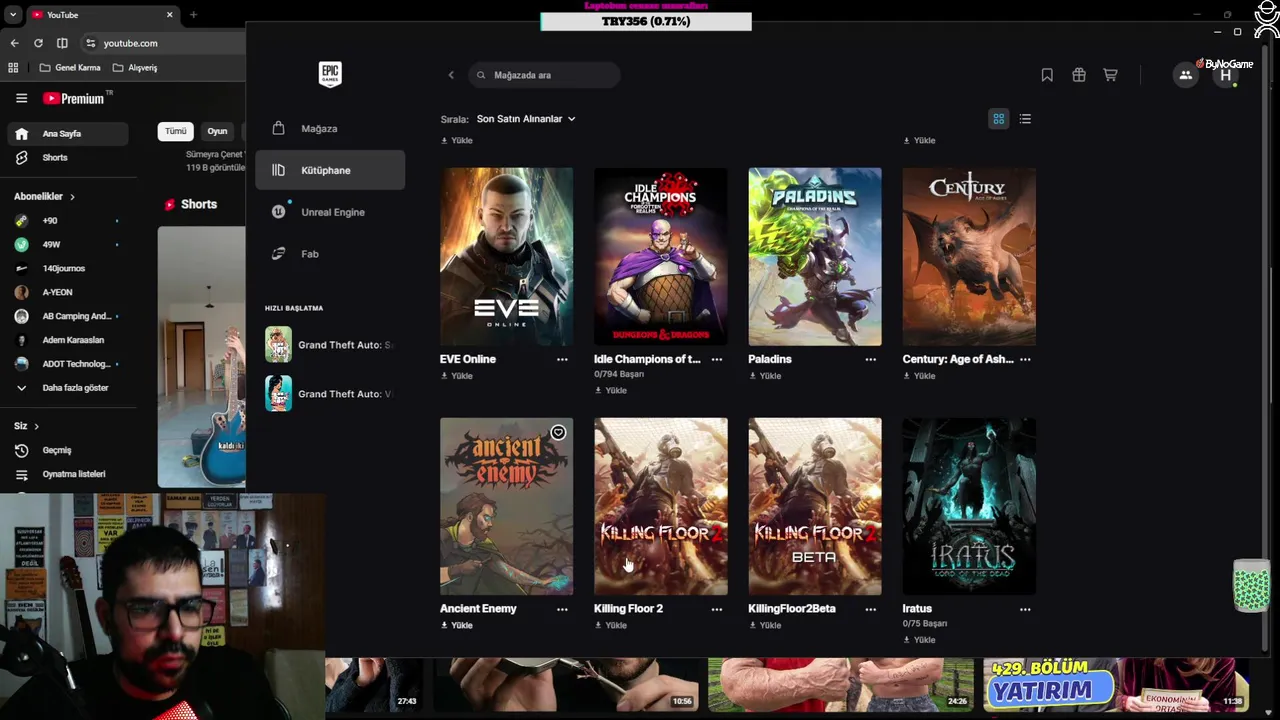Click the Epic Games logo
The height and width of the screenshot is (720, 1280).
point(330,74)
